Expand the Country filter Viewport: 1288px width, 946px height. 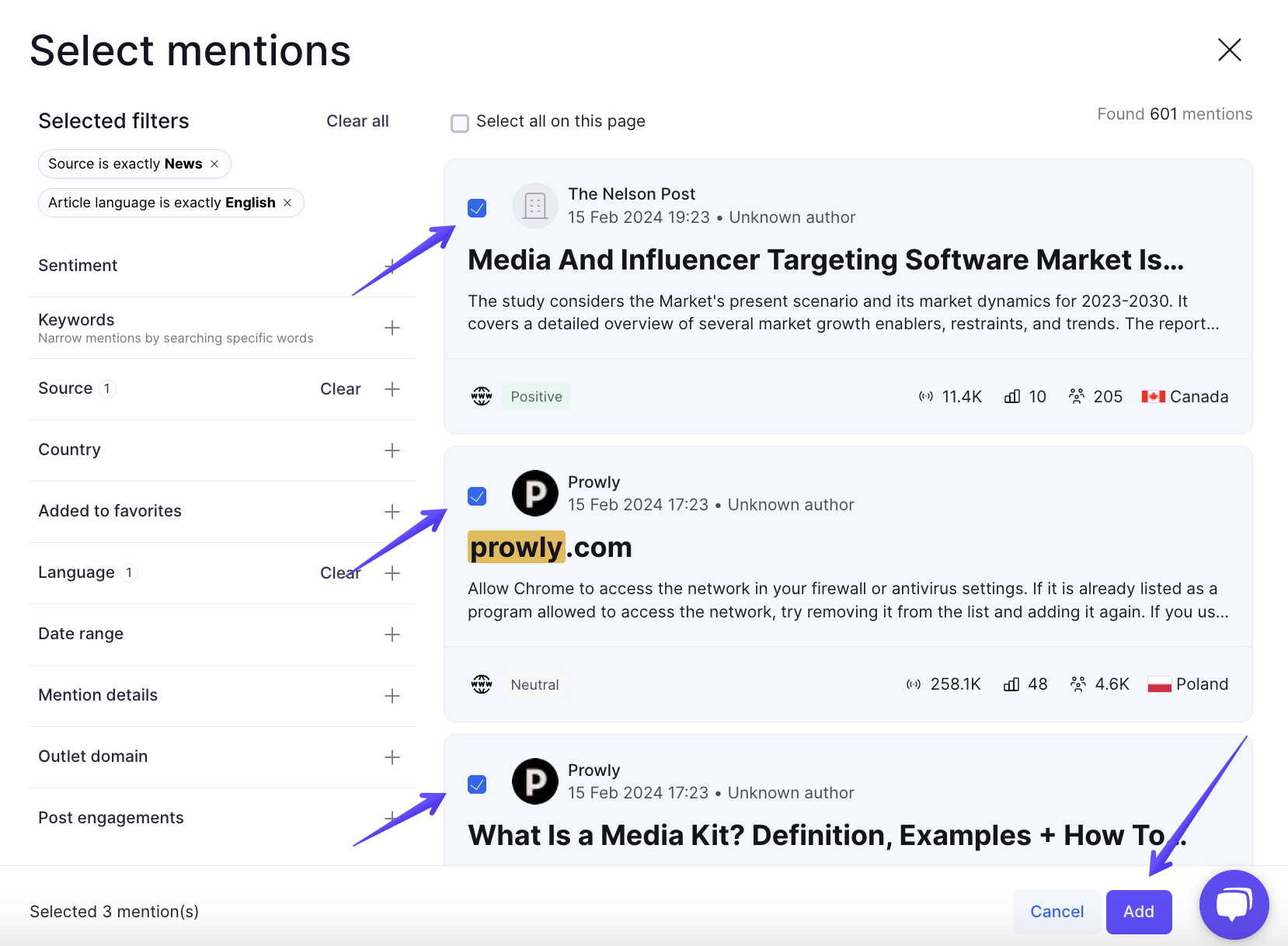pos(392,450)
